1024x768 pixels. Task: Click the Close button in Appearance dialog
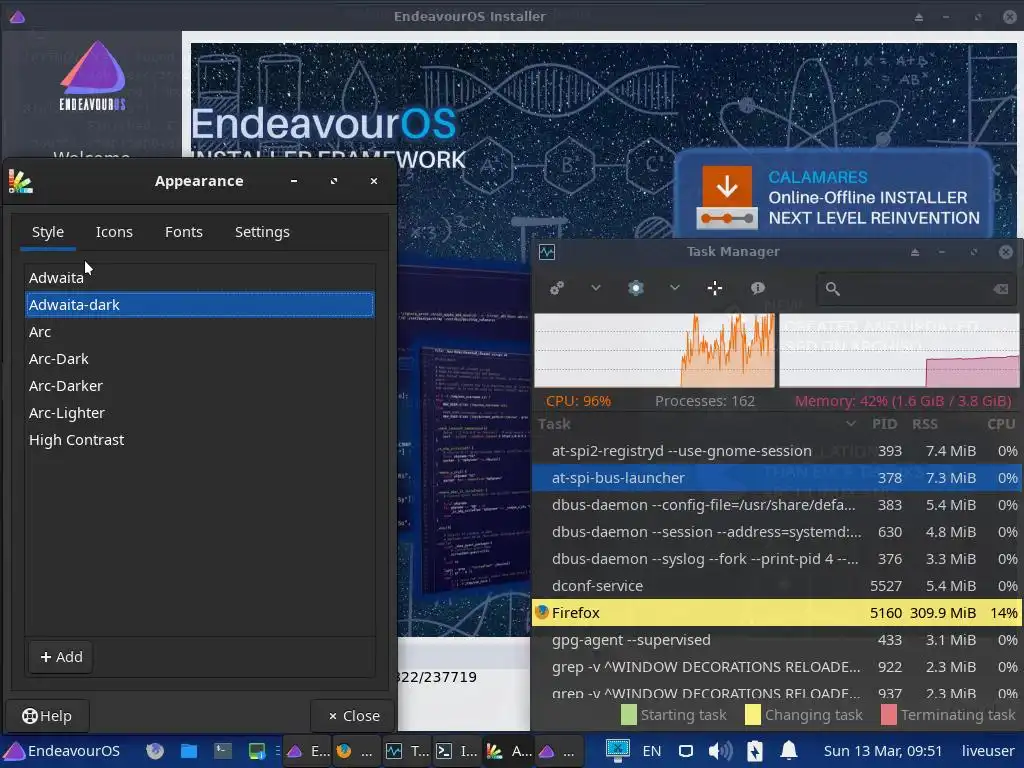coord(353,716)
